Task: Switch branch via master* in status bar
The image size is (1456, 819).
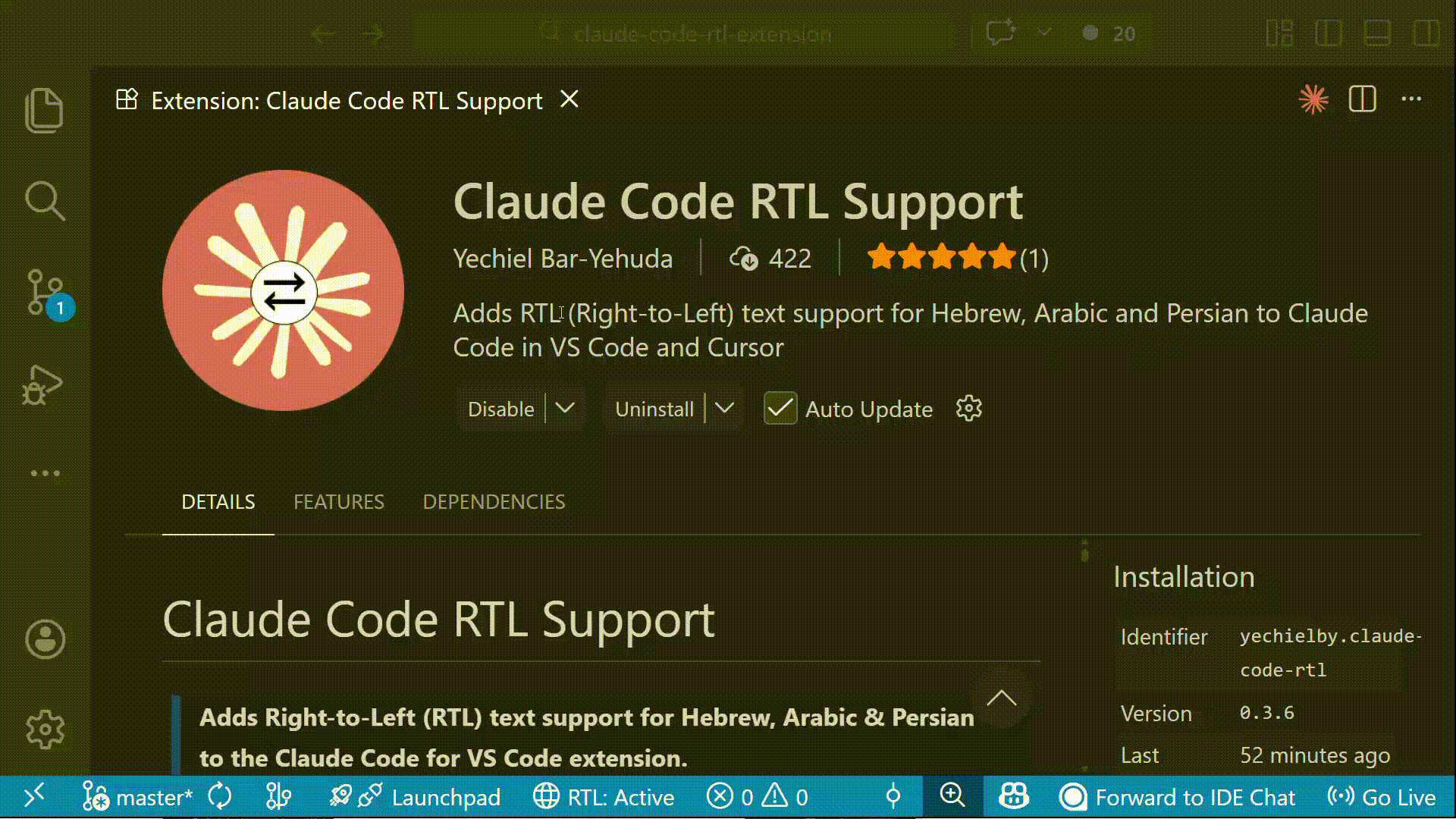Action: point(137,797)
